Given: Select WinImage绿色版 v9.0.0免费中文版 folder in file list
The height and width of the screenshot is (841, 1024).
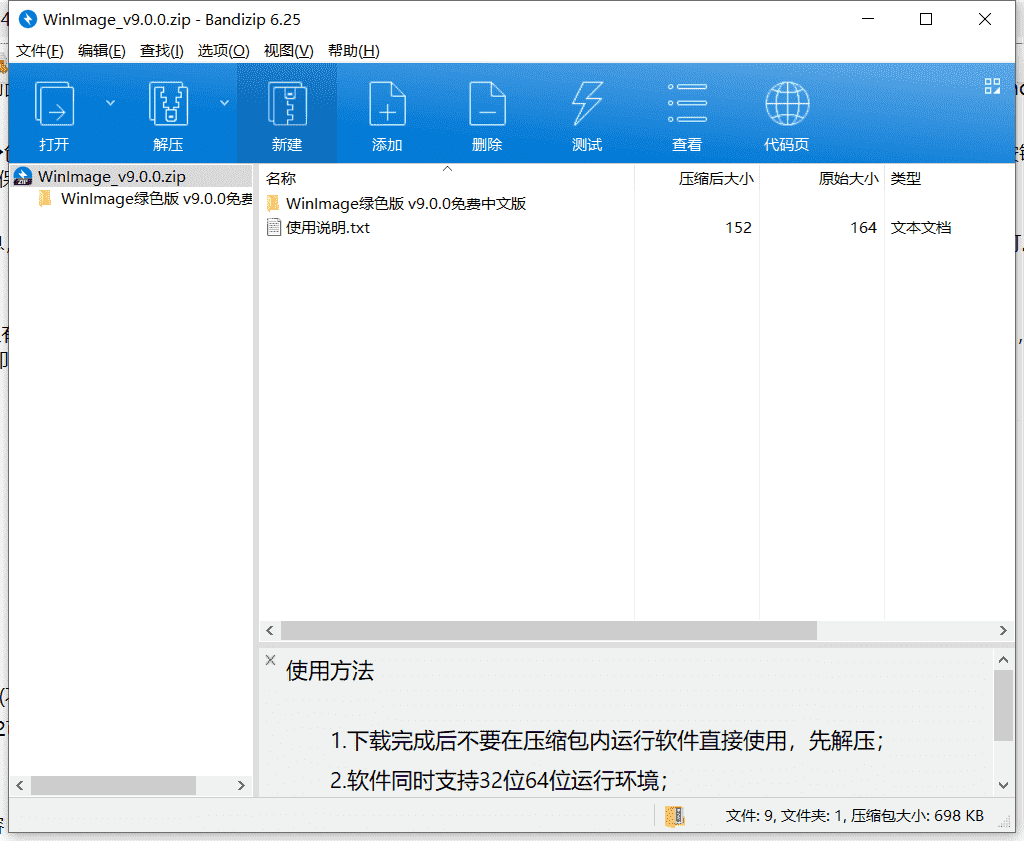Looking at the screenshot, I should click(x=406, y=204).
